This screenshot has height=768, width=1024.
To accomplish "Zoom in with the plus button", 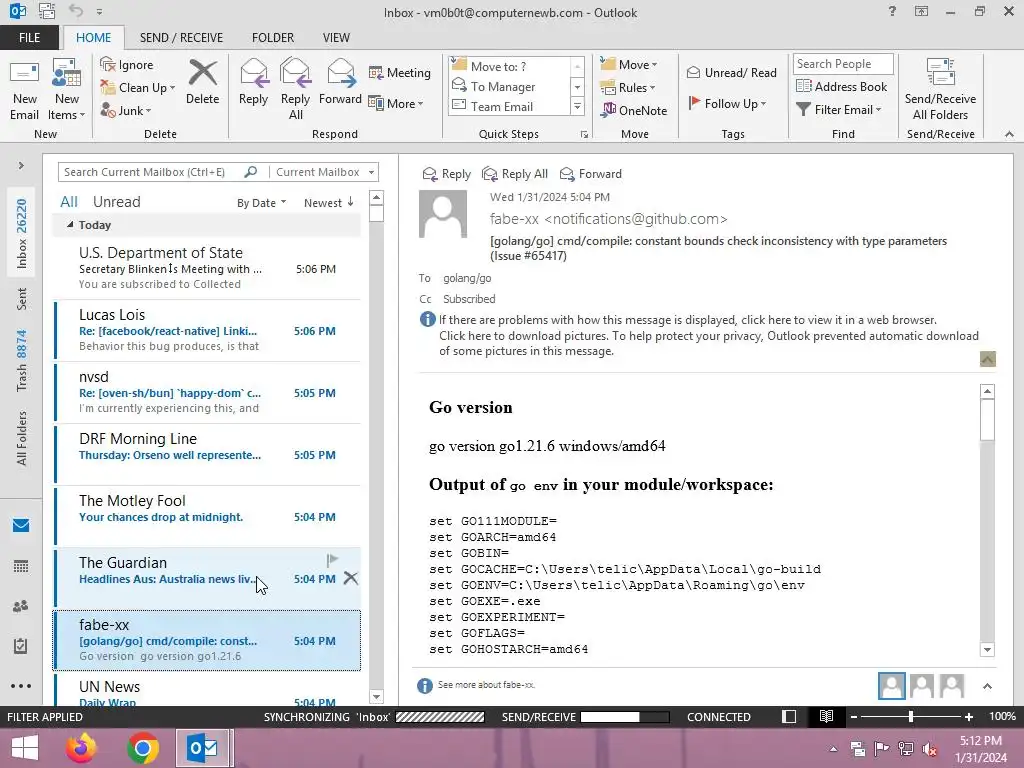I will point(969,717).
